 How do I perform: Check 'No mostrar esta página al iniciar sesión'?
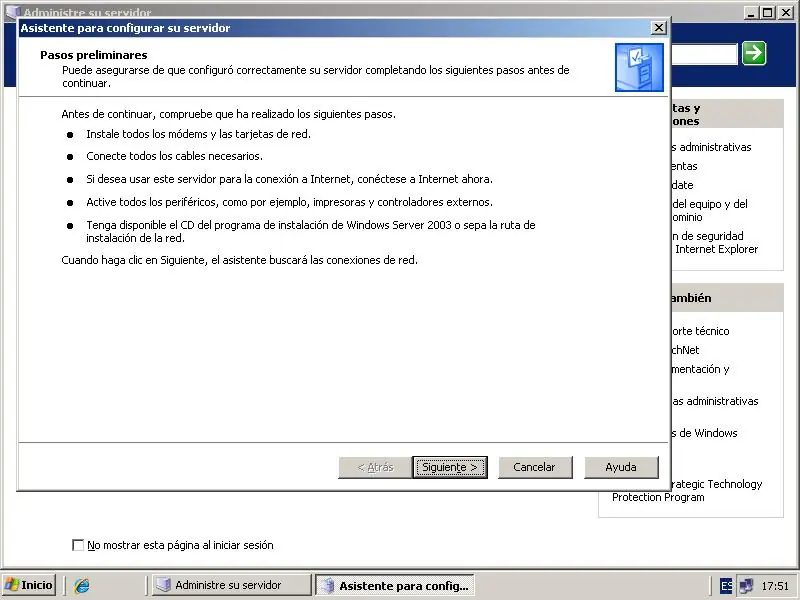point(78,545)
